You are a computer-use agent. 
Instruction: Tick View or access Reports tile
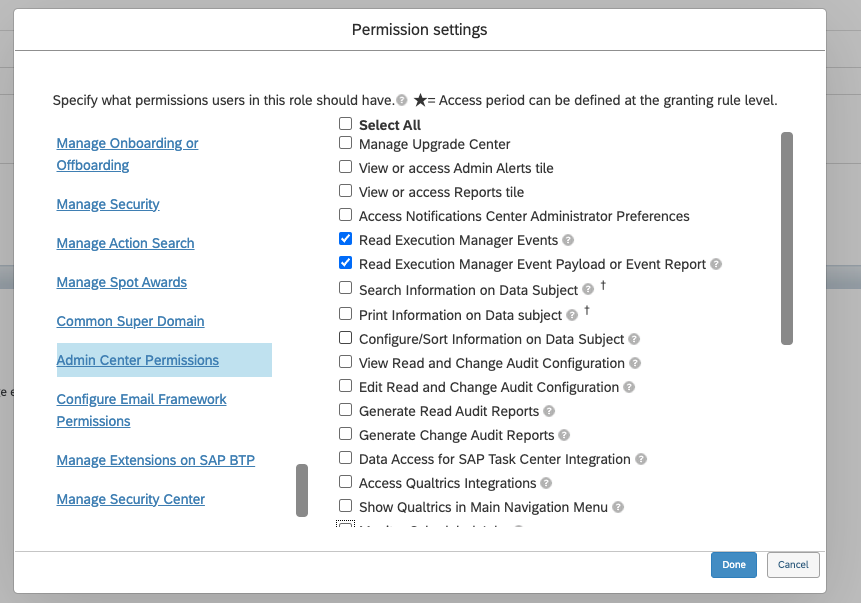pyautogui.click(x=345, y=192)
